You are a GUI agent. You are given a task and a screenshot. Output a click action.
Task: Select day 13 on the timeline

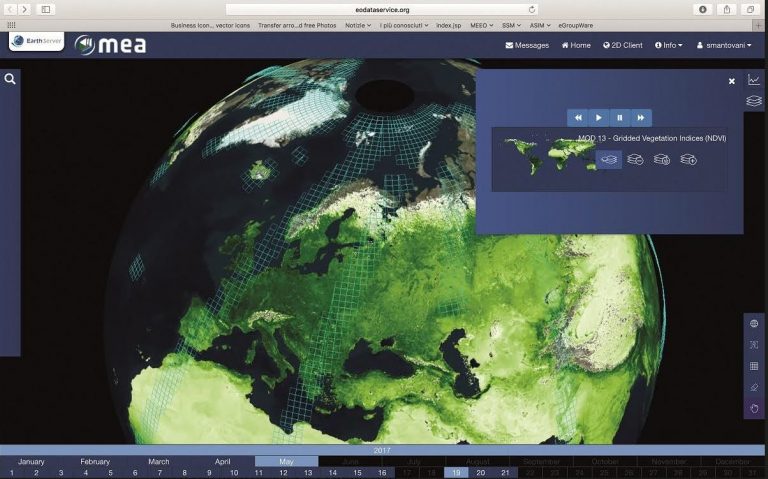click(x=308, y=473)
